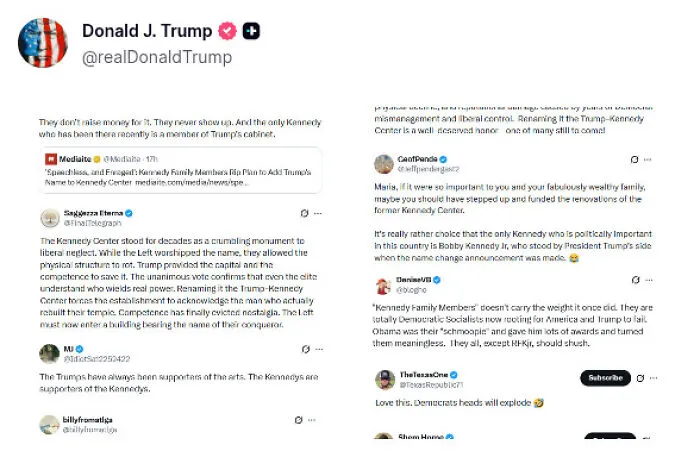700x451 pixels.
Task: Click Grok icon on GeofPende post
Action: (x=634, y=159)
